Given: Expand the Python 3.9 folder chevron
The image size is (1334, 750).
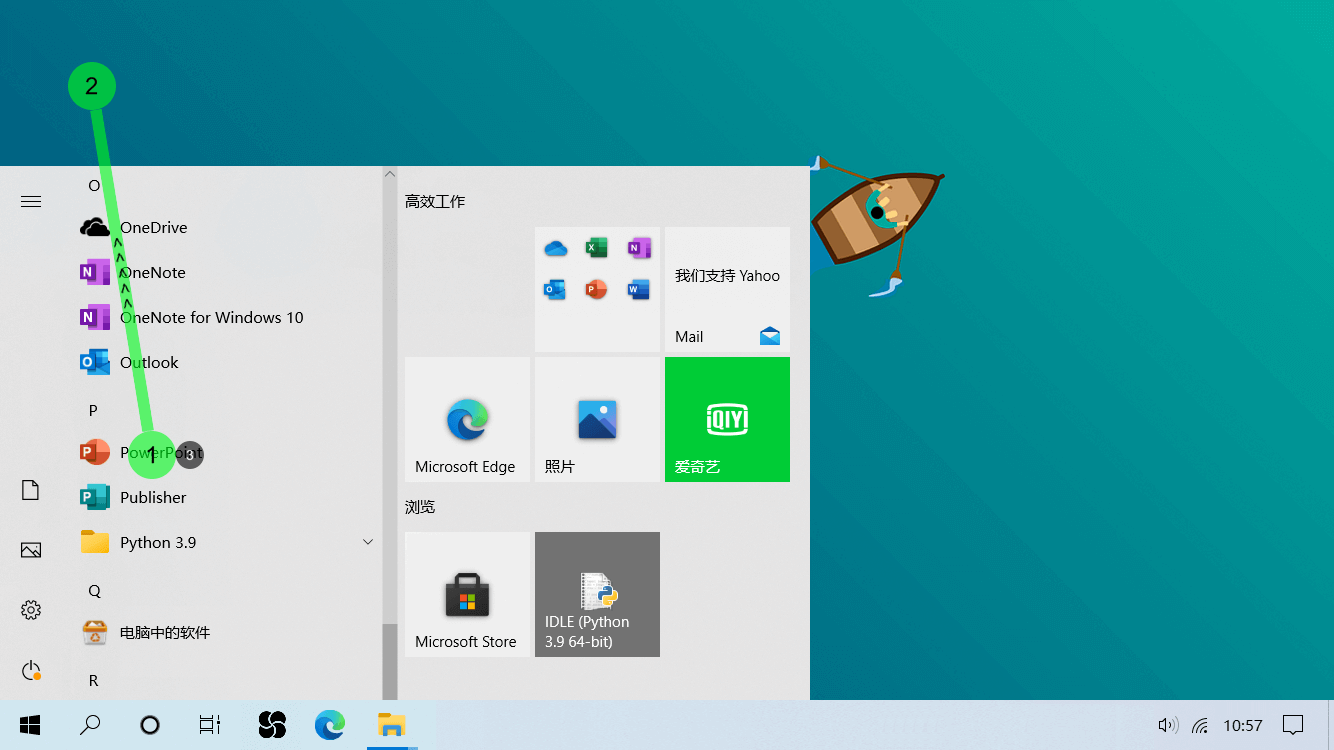Looking at the screenshot, I should point(367,542).
